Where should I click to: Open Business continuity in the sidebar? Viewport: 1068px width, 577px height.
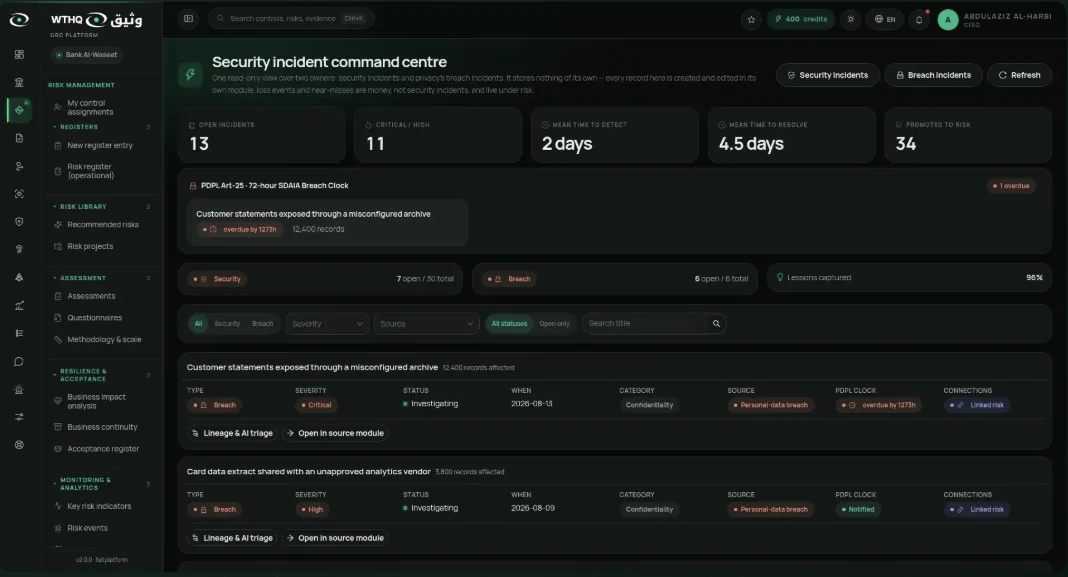[102, 427]
